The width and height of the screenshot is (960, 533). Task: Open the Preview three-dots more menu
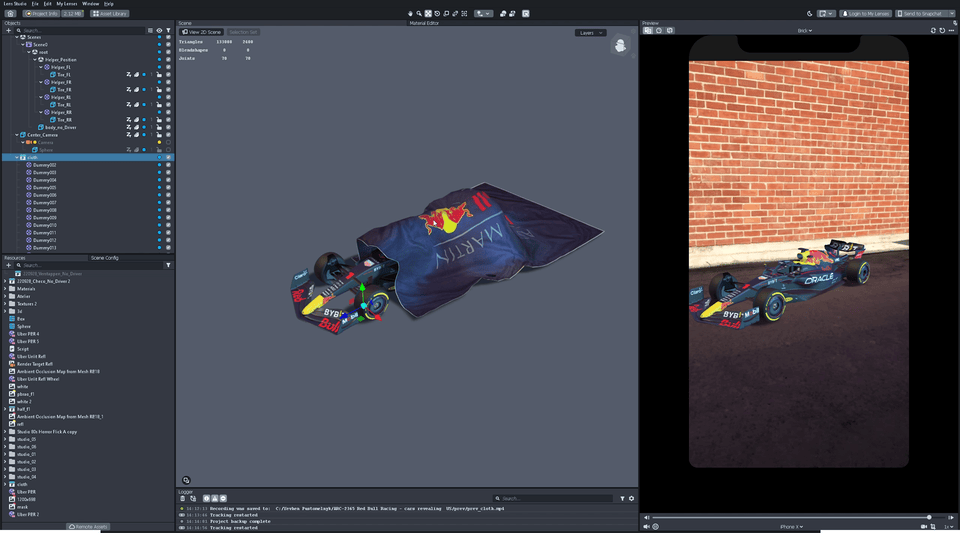(x=951, y=30)
